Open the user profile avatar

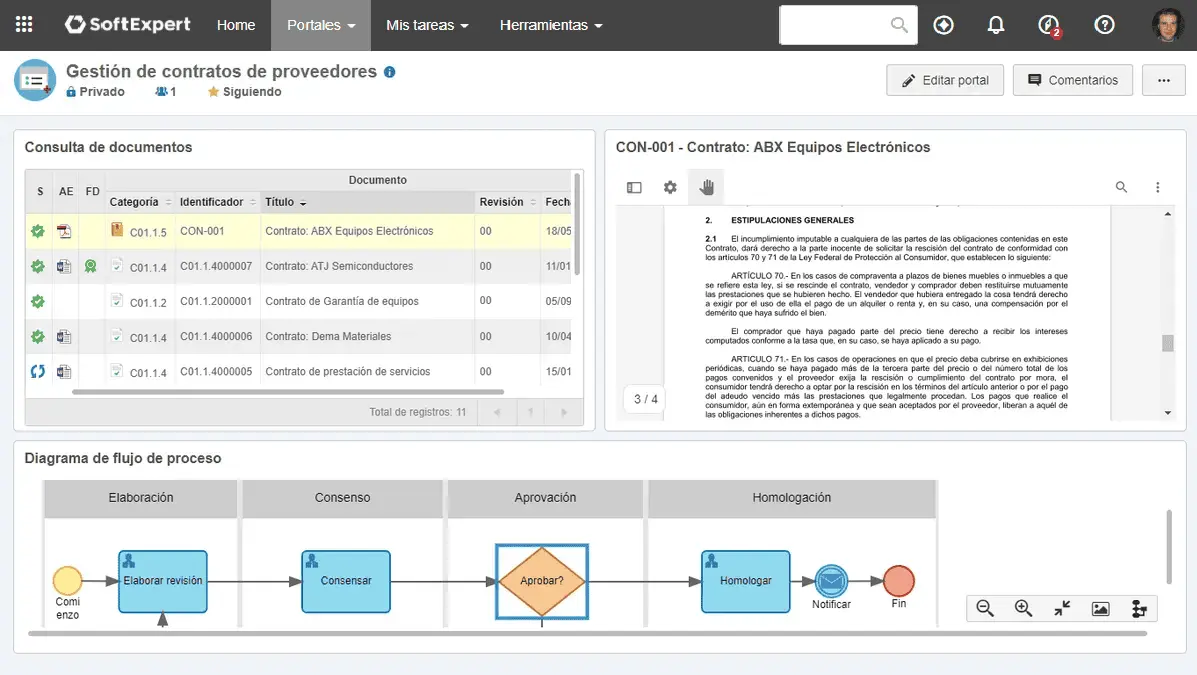click(x=1167, y=24)
